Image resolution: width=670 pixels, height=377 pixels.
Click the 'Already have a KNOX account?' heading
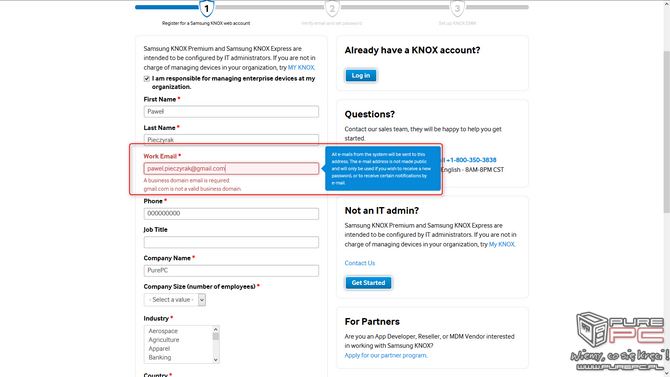[x=412, y=50]
